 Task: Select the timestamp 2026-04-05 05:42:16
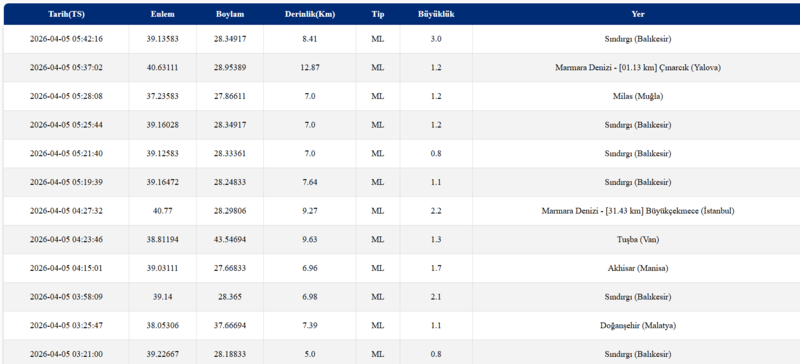click(x=66, y=39)
